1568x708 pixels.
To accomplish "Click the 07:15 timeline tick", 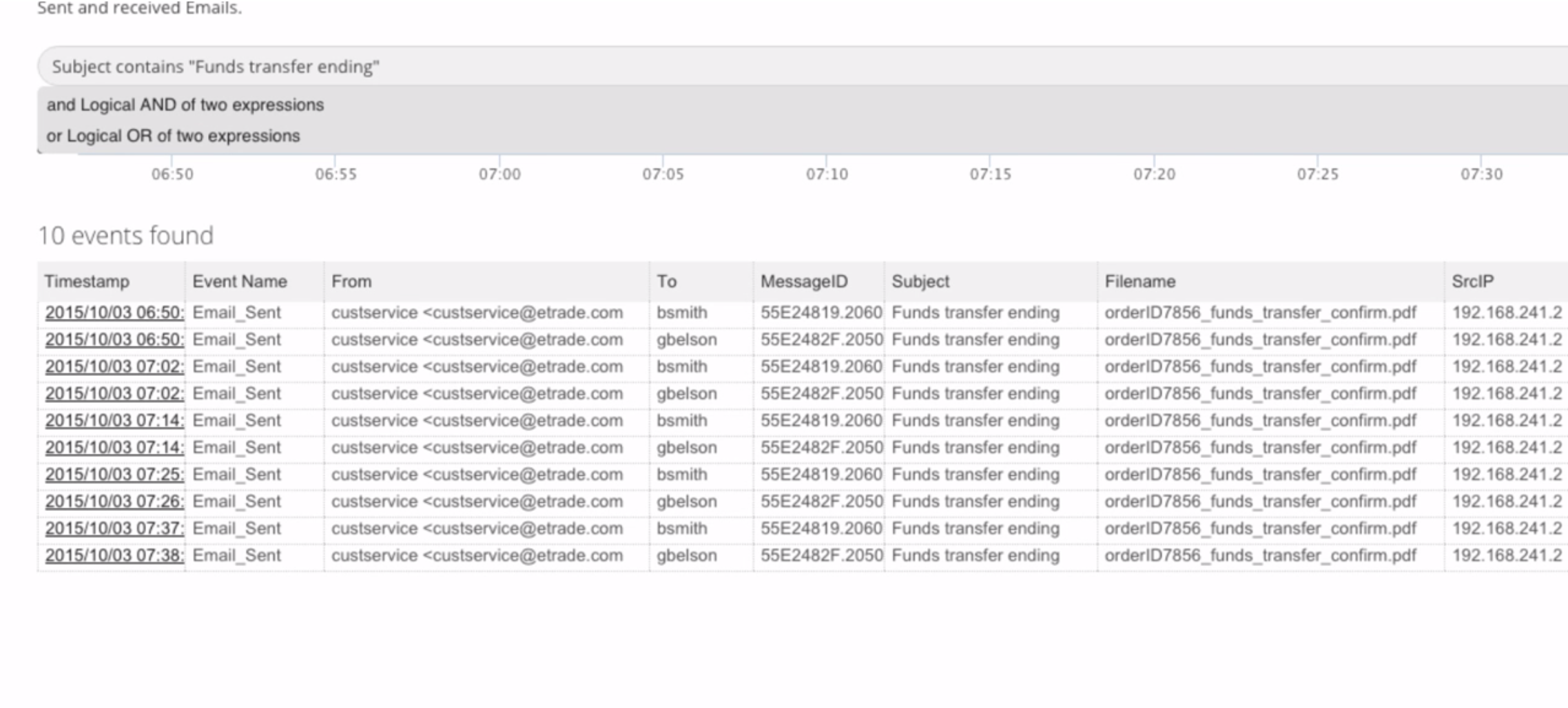I will (x=991, y=174).
